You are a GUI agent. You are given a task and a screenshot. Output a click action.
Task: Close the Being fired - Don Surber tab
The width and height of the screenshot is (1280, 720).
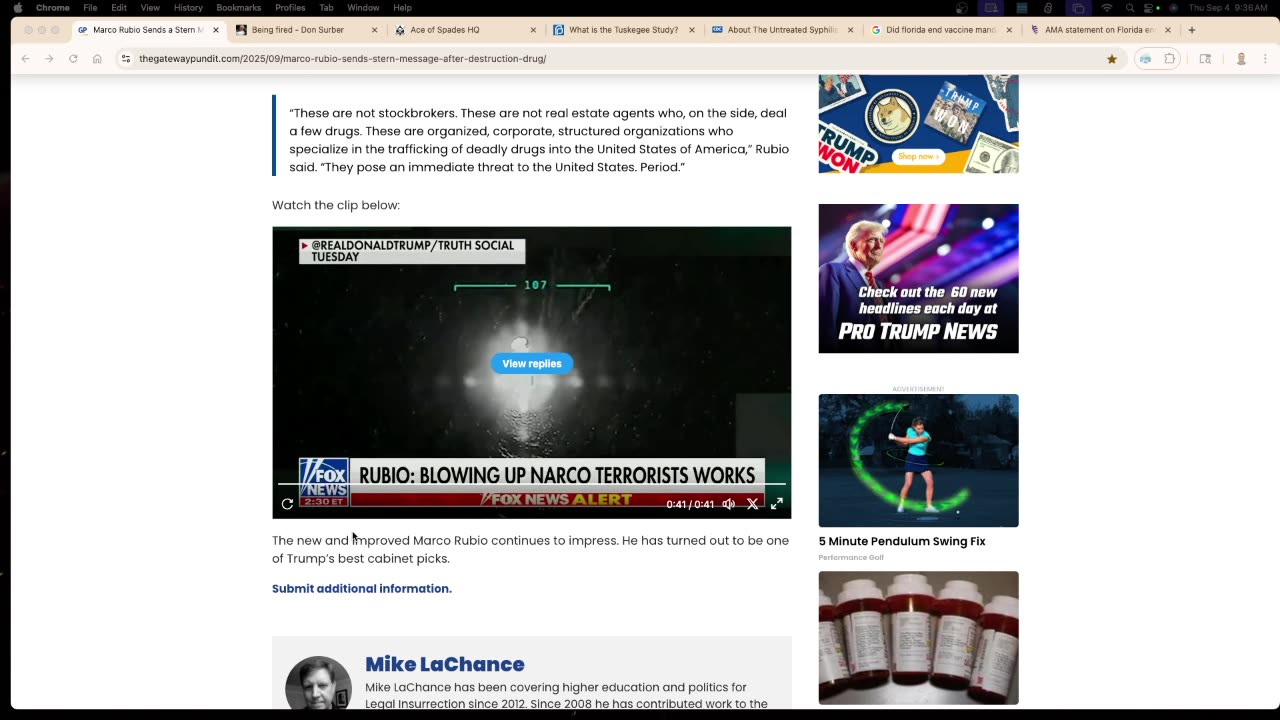[375, 30]
